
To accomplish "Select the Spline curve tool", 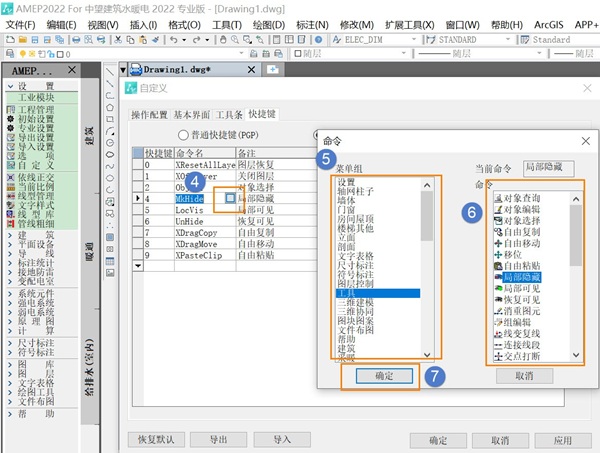I will click(x=110, y=166).
